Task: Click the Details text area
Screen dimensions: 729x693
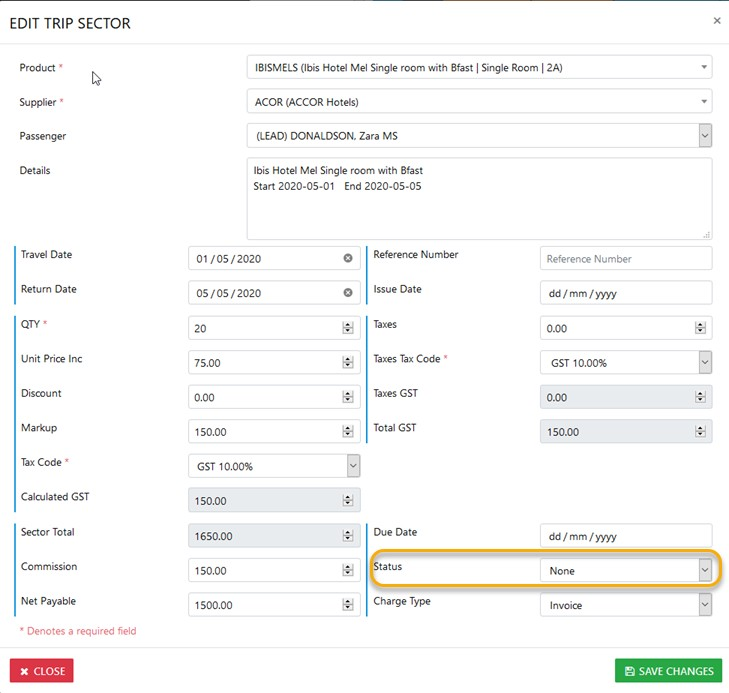Action: click(479, 198)
